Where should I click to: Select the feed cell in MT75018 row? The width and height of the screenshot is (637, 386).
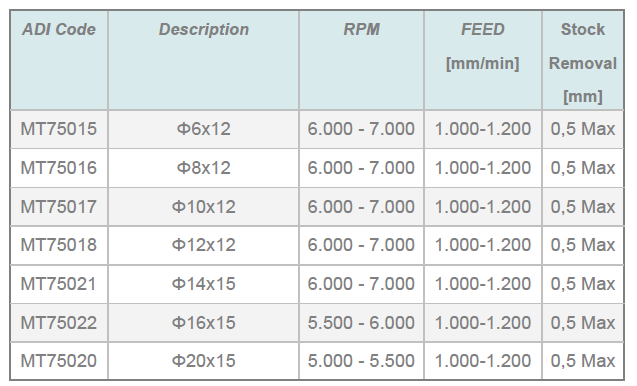point(483,245)
